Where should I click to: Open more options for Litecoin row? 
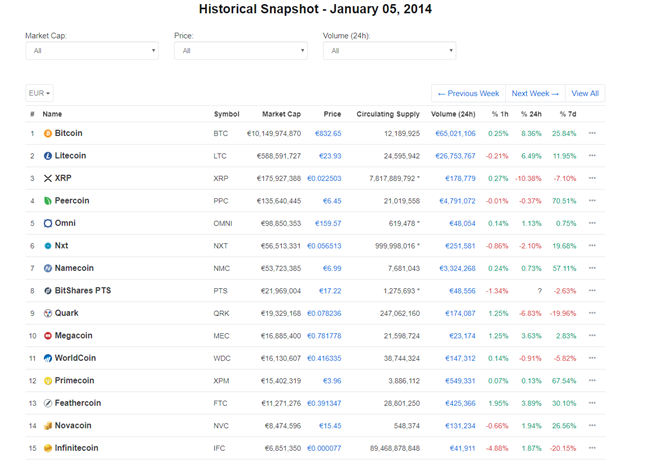point(592,155)
